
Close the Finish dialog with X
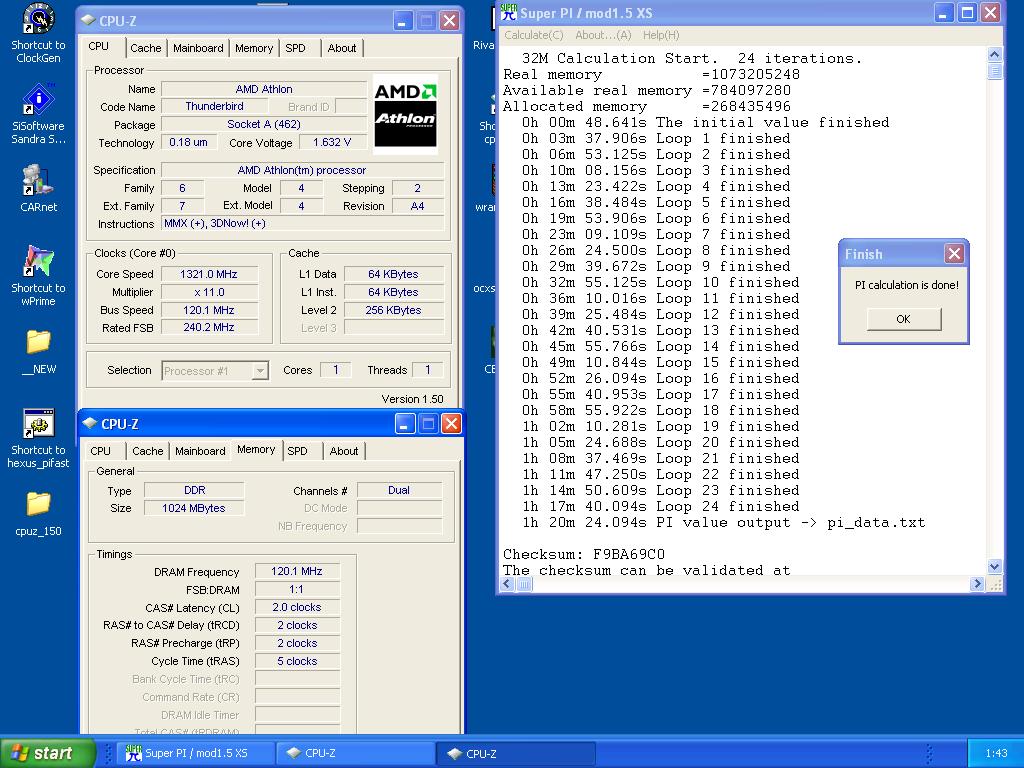point(954,253)
